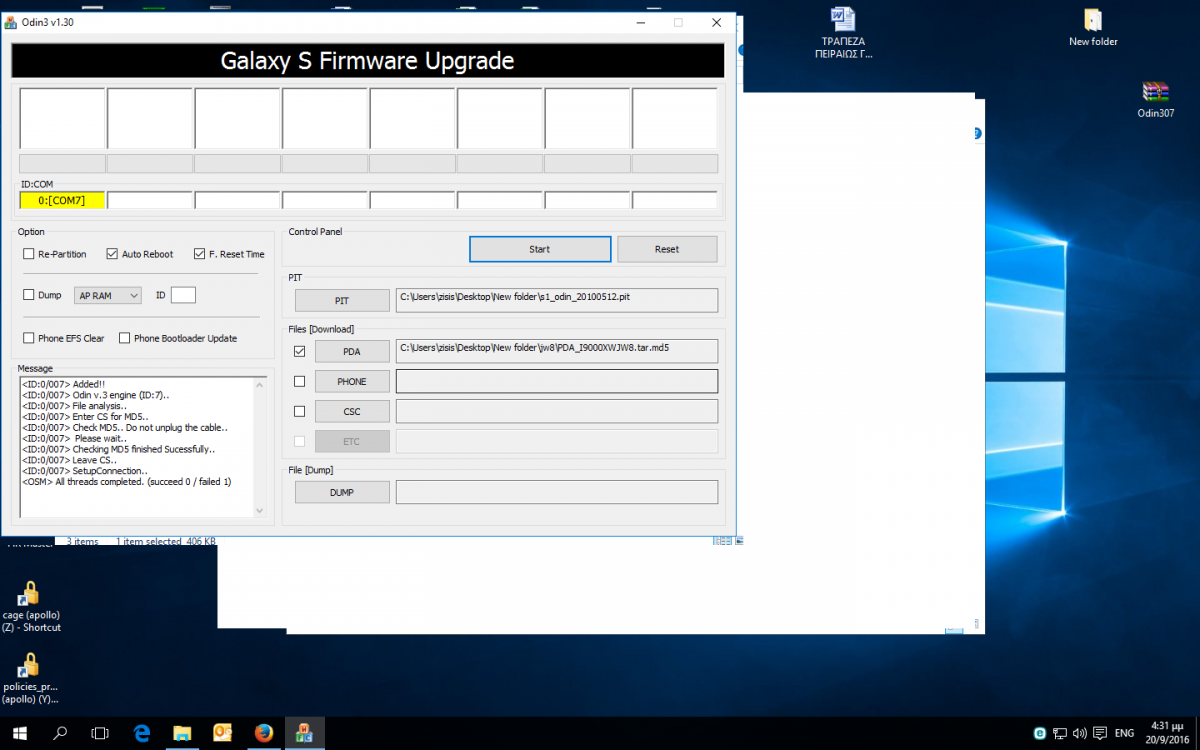Open the Windows Start menu
The image size is (1200, 750).
(x=20, y=733)
